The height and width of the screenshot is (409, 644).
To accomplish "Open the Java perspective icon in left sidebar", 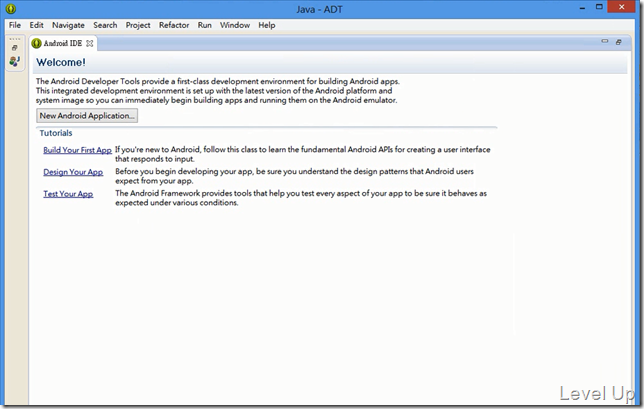I will (14, 61).
